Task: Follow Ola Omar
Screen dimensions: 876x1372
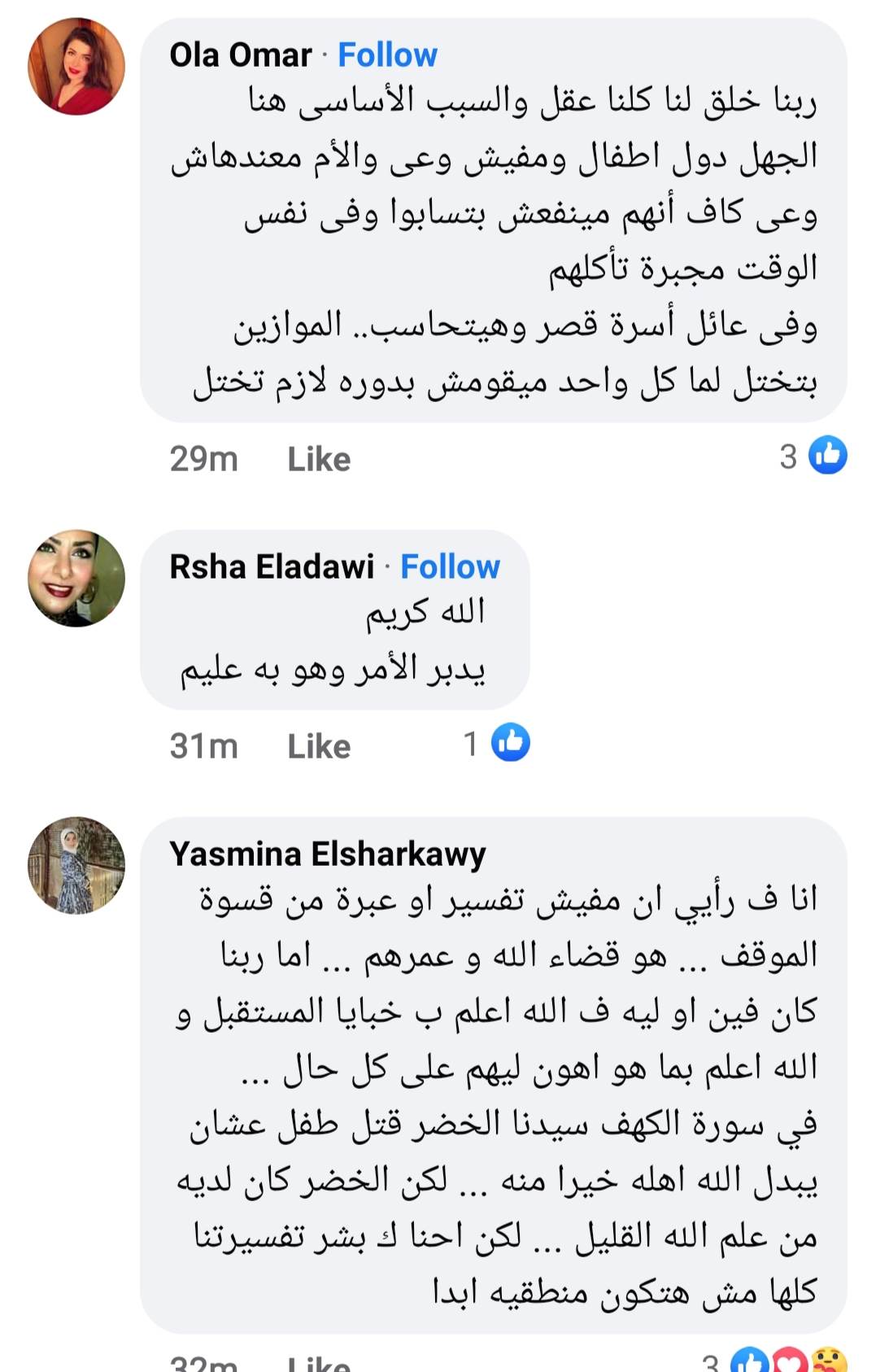Action: pos(387,55)
